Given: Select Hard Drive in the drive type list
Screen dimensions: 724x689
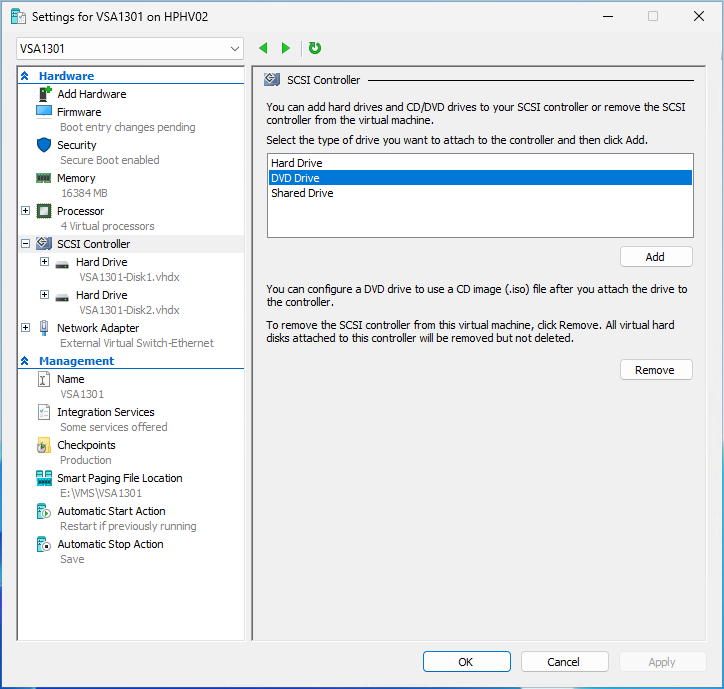Looking at the screenshot, I should (x=297, y=163).
